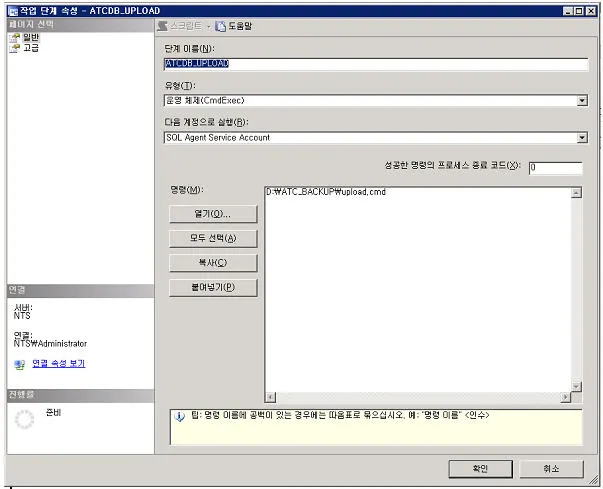Click the dialog's title bar icon
The height and width of the screenshot is (489, 603).
[11, 9]
